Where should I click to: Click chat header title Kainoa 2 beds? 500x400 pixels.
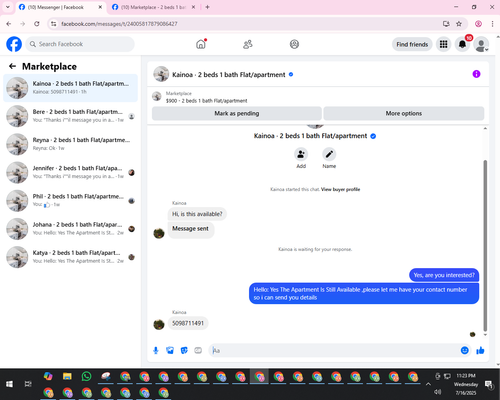coord(229,75)
